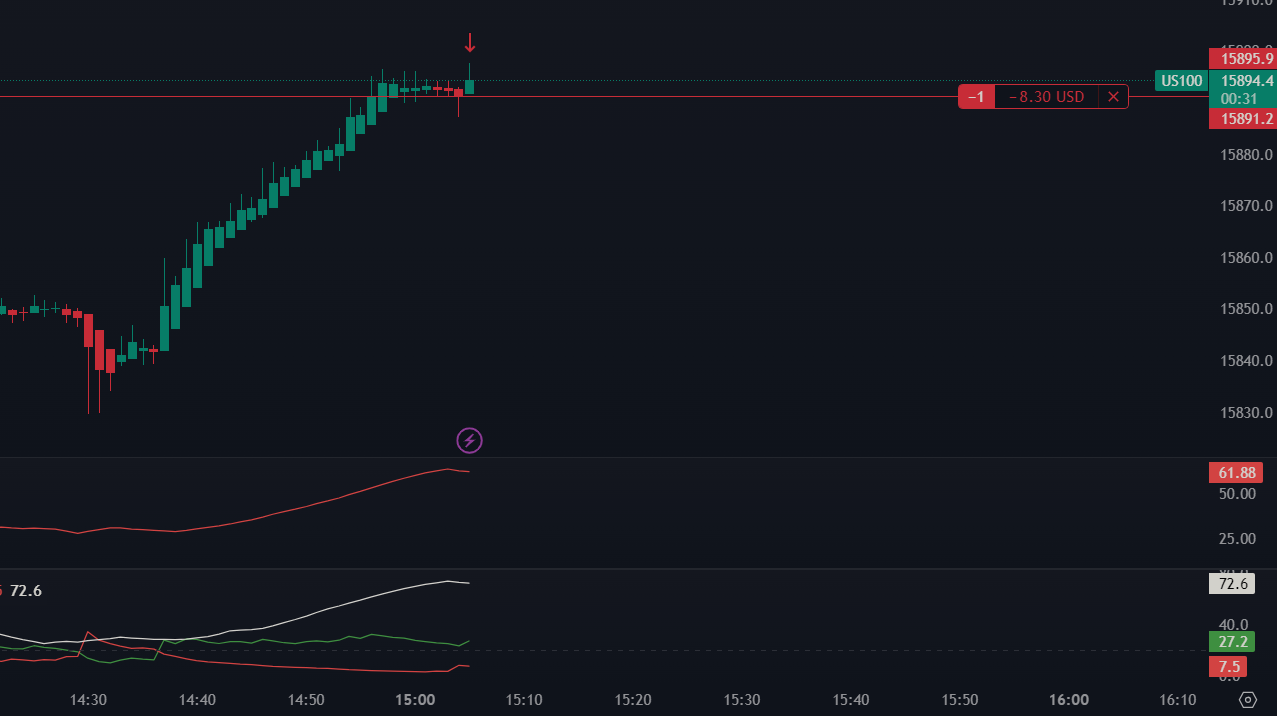Click the white 72.6 indicator value tag
The height and width of the screenshot is (716, 1277).
[1234, 583]
